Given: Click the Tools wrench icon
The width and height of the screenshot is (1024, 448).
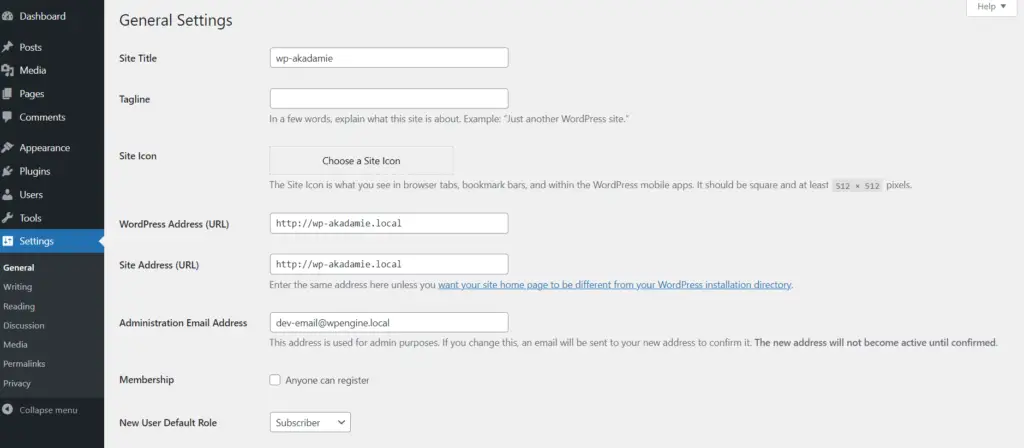Looking at the screenshot, I should (7, 218).
